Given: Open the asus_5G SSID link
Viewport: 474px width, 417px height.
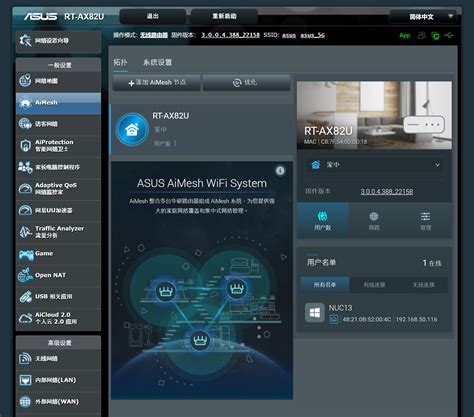Looking at the screenshot, I should (x=313, y=35).
